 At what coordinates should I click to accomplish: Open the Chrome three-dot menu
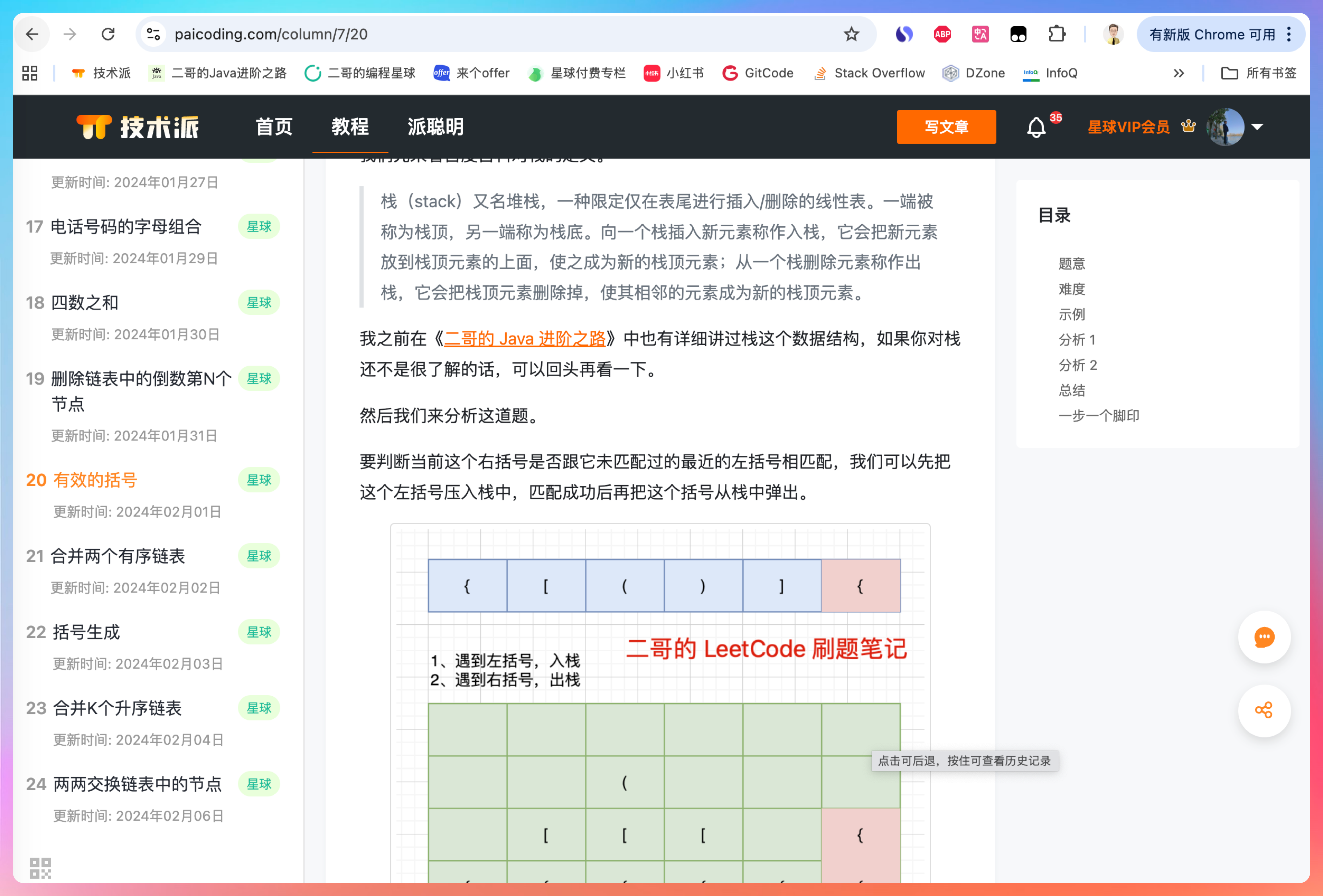[1289, 34]
